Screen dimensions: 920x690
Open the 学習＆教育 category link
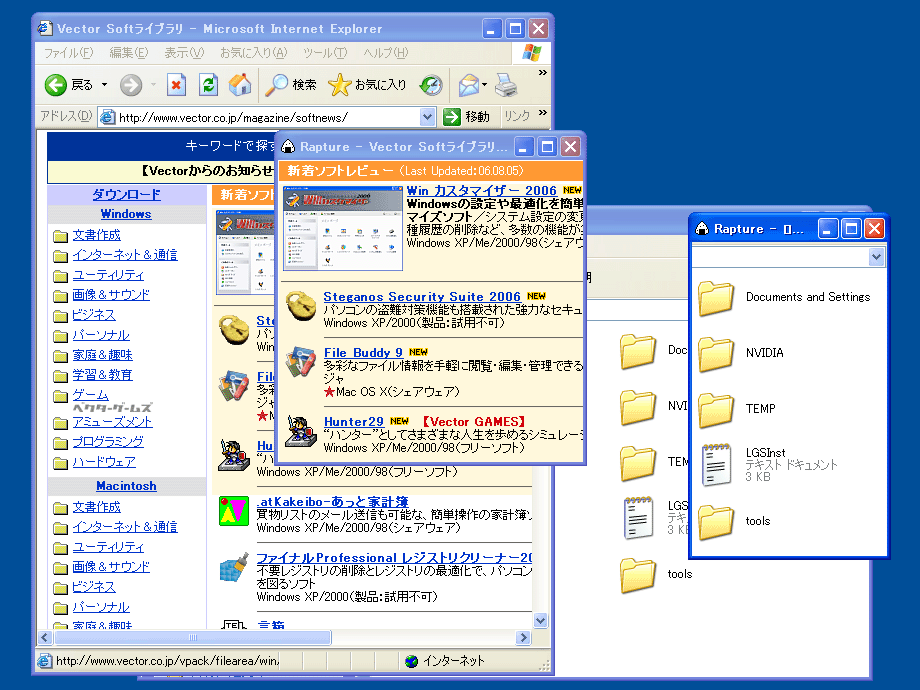click(x=103, y=375)
